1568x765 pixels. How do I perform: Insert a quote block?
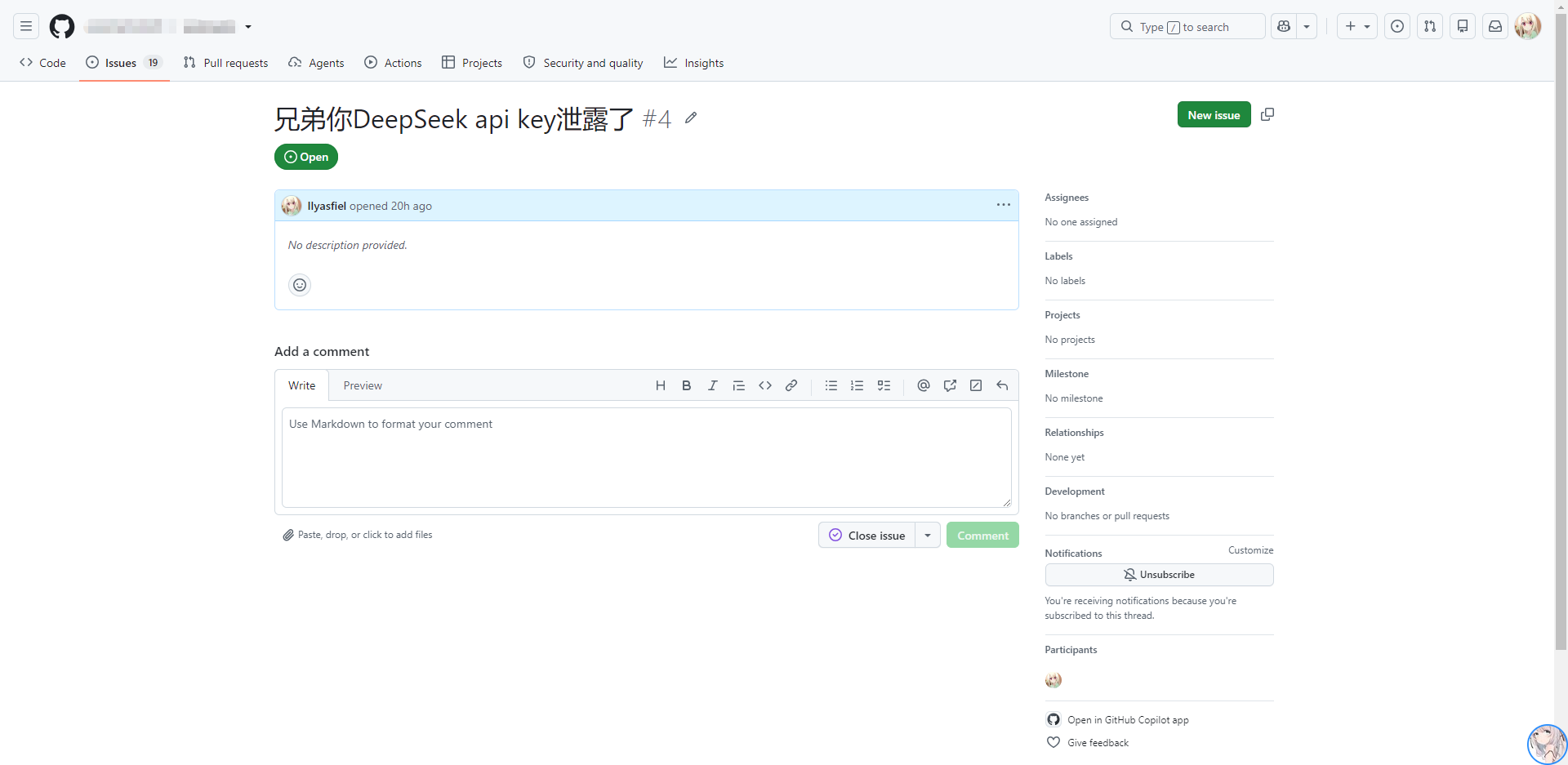tap(739, 385)
